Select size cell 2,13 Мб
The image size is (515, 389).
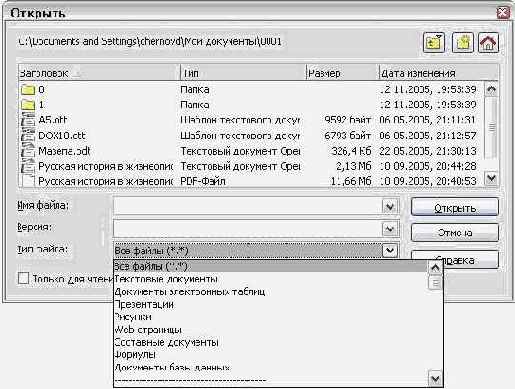tap(353, 166)
